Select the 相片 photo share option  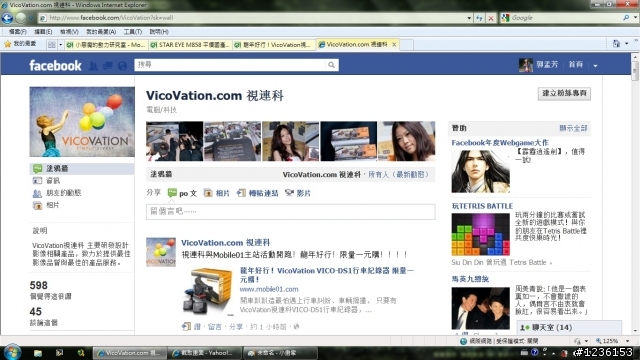tap(217, 193)
